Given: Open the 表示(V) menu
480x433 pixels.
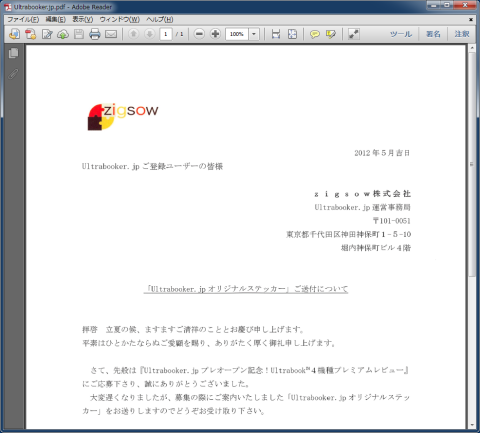Looking at the screenshot, I should coord(83,19).
